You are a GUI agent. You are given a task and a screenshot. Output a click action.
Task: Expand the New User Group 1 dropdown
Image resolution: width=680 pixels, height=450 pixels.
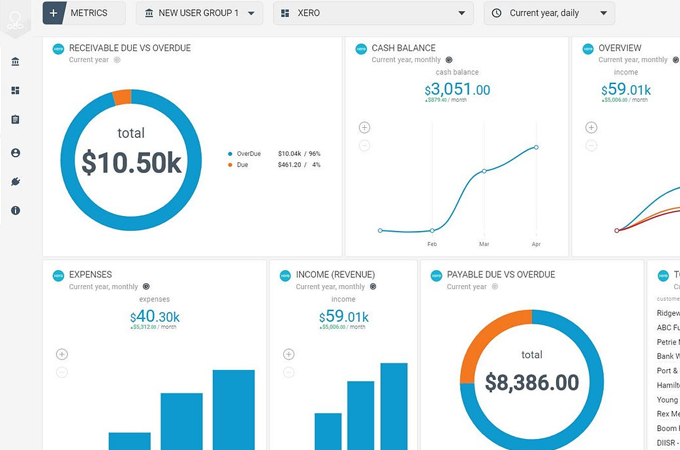199,14
